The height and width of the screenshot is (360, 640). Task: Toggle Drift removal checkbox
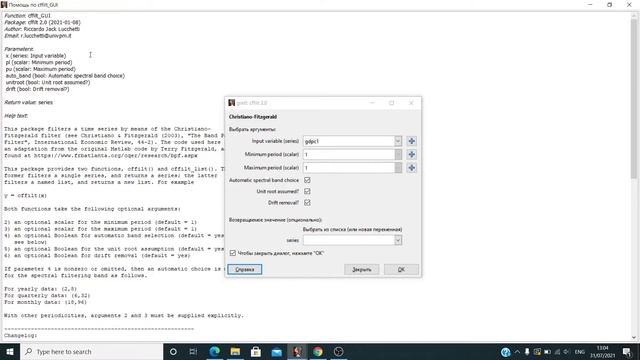click(x=307, y=202)
